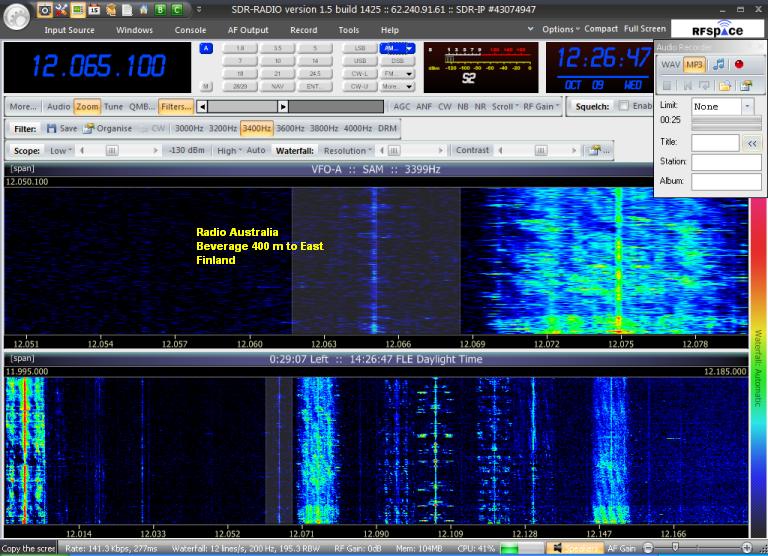Switch to Full Screen mode
The image size is (768, 556).
(x=645, y=29)
